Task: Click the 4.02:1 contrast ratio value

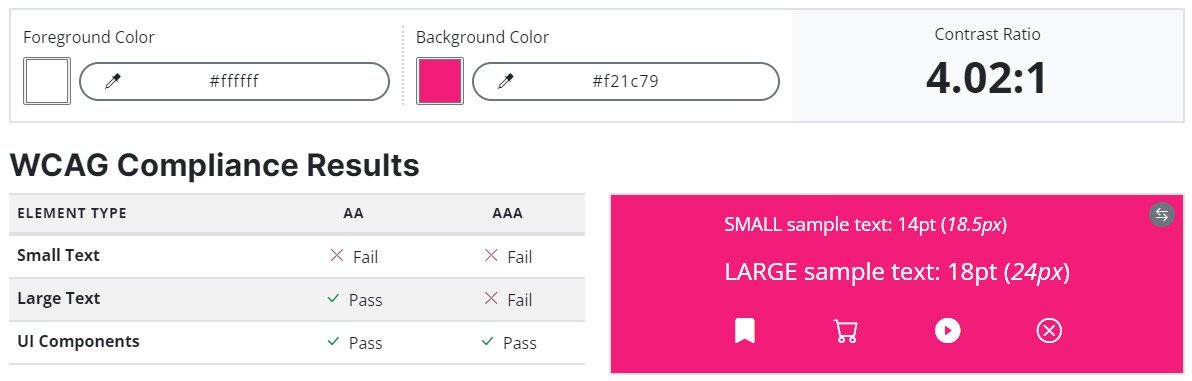Action: tap(987, 78)
